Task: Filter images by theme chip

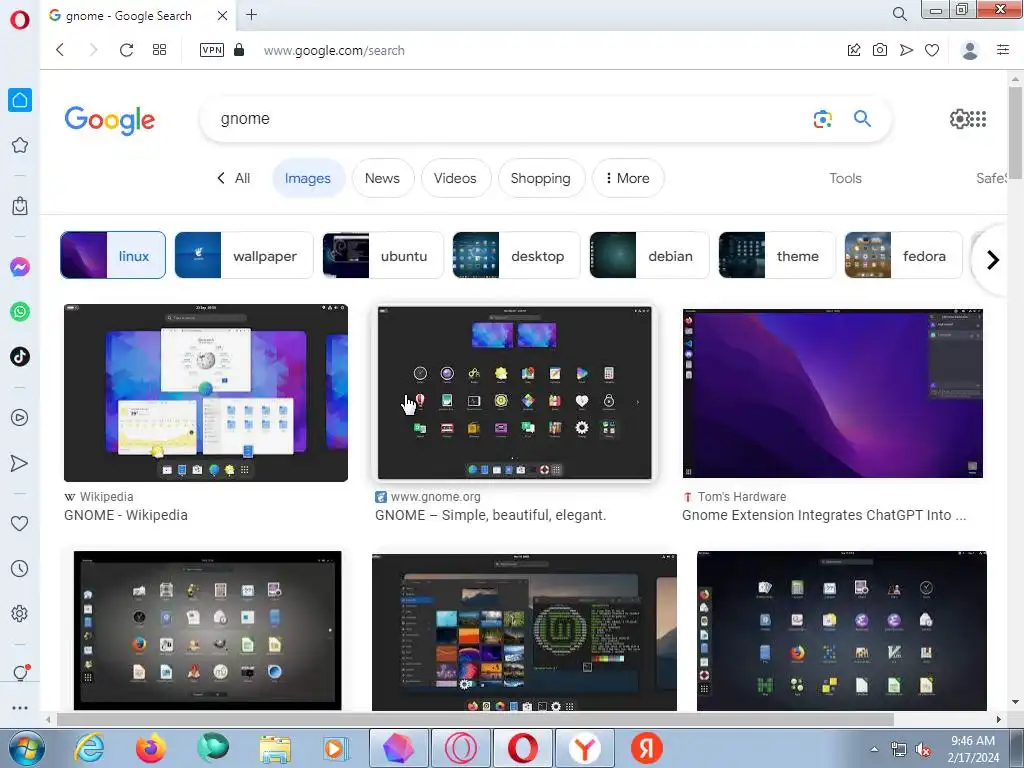Action: (776, 255)
